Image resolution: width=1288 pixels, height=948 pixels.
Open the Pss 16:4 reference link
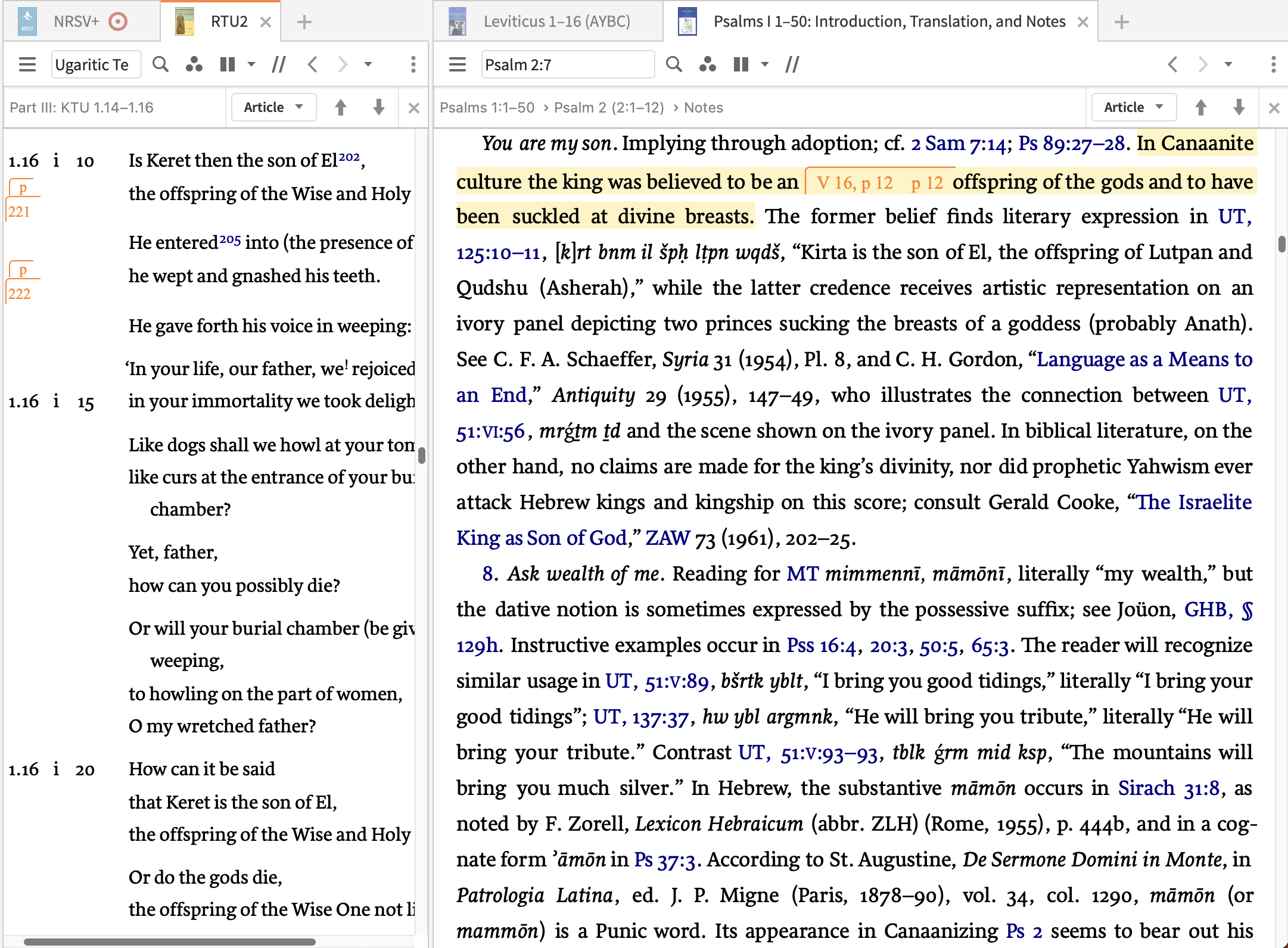(821, 645)
